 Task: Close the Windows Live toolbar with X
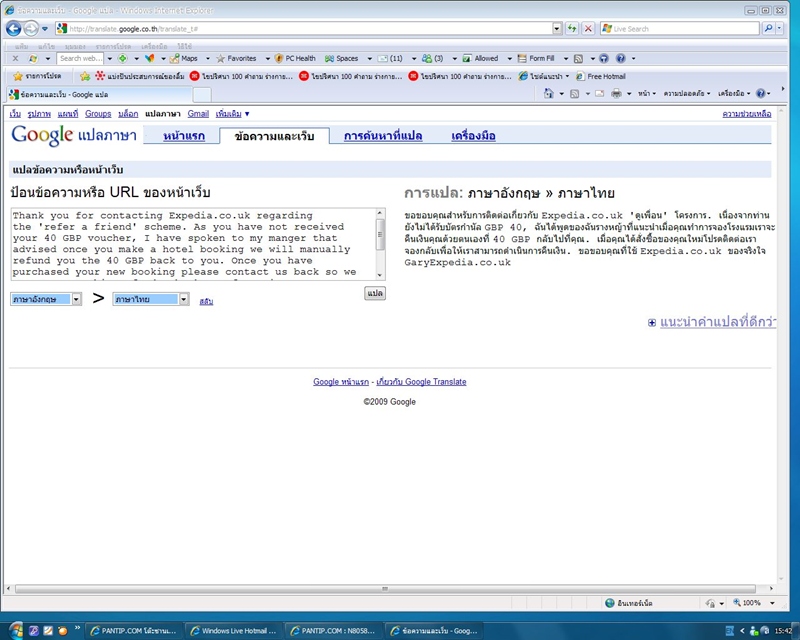click(15, 59)
